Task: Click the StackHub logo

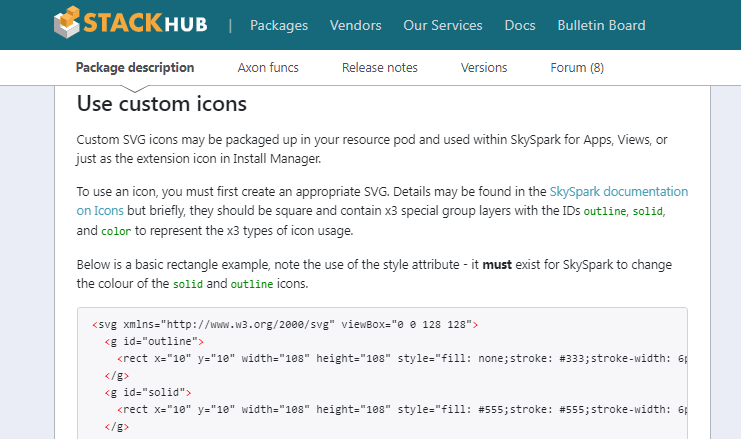Action: tap(130, 22)
